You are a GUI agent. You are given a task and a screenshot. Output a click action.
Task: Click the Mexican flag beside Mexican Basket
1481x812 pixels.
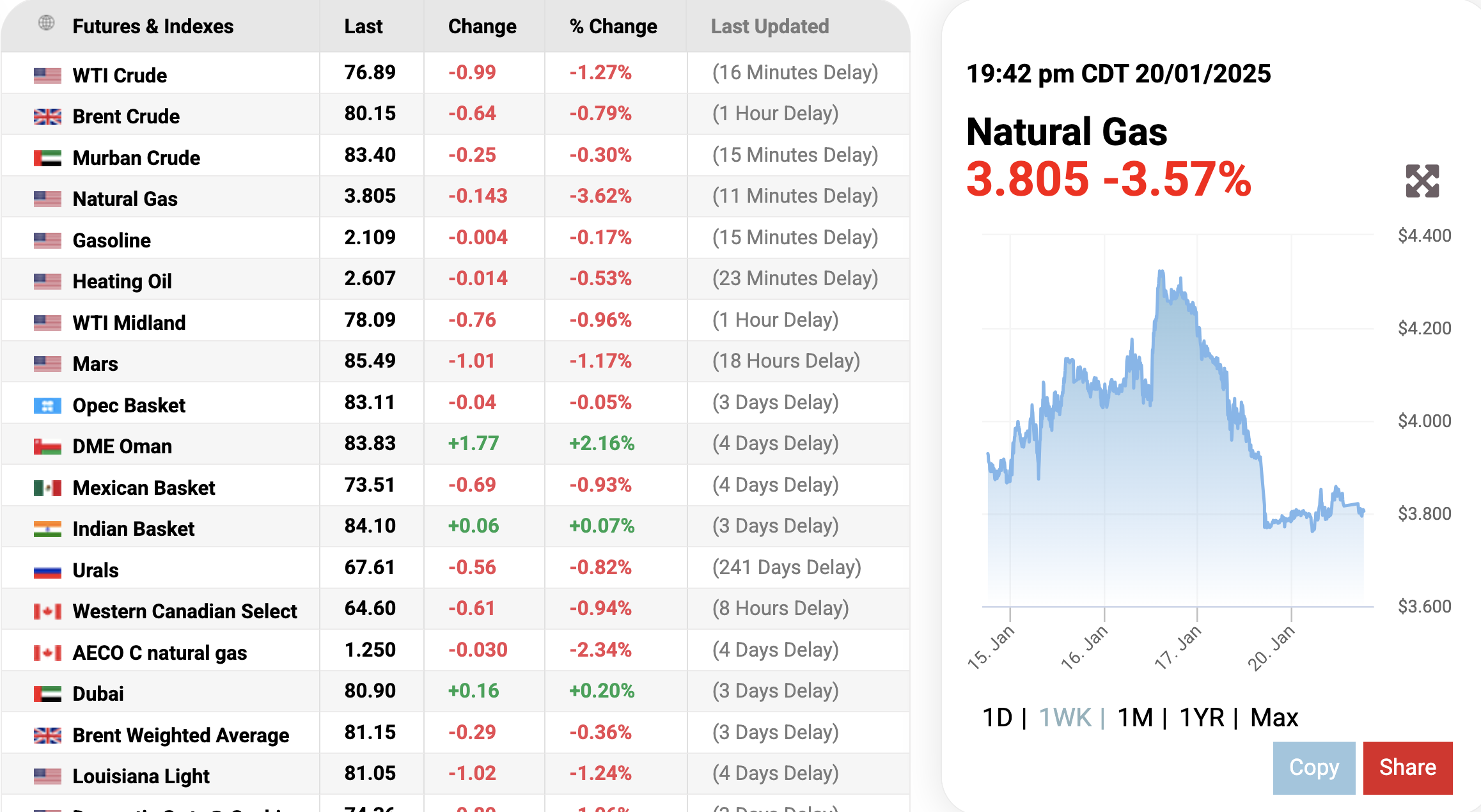click(x=47, y=488)
